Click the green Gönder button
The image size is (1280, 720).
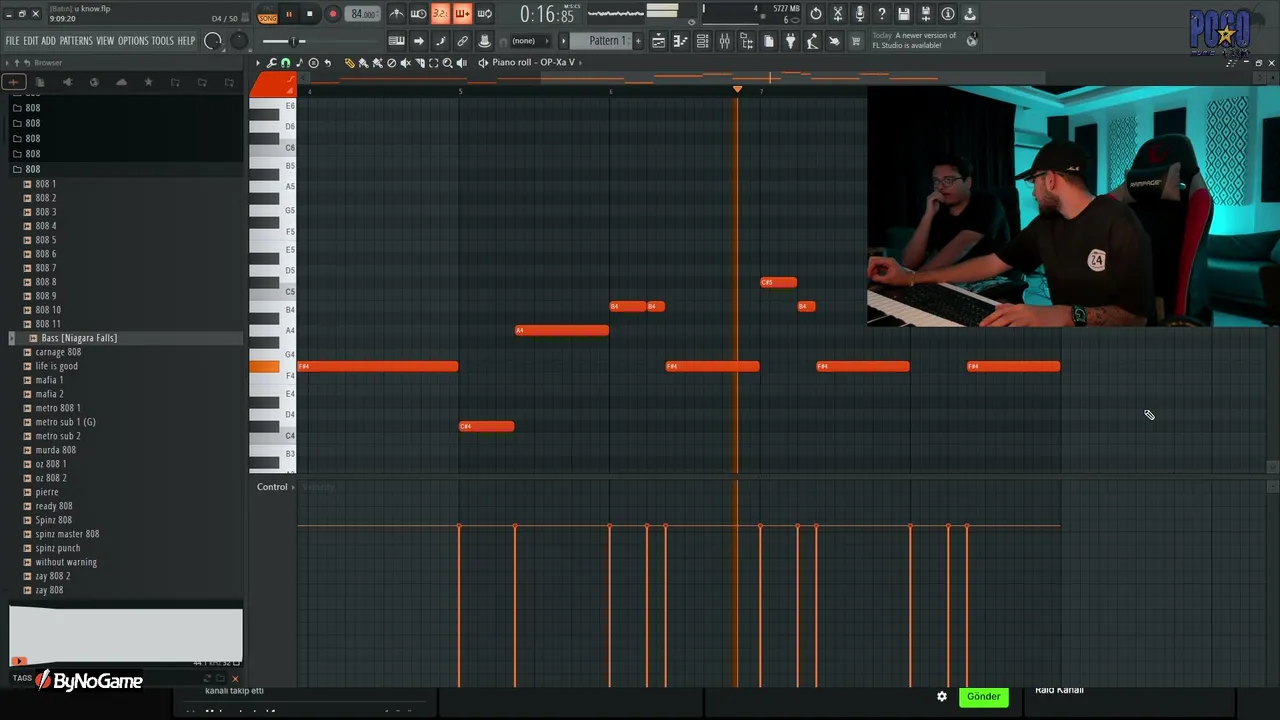click(983, 696)
